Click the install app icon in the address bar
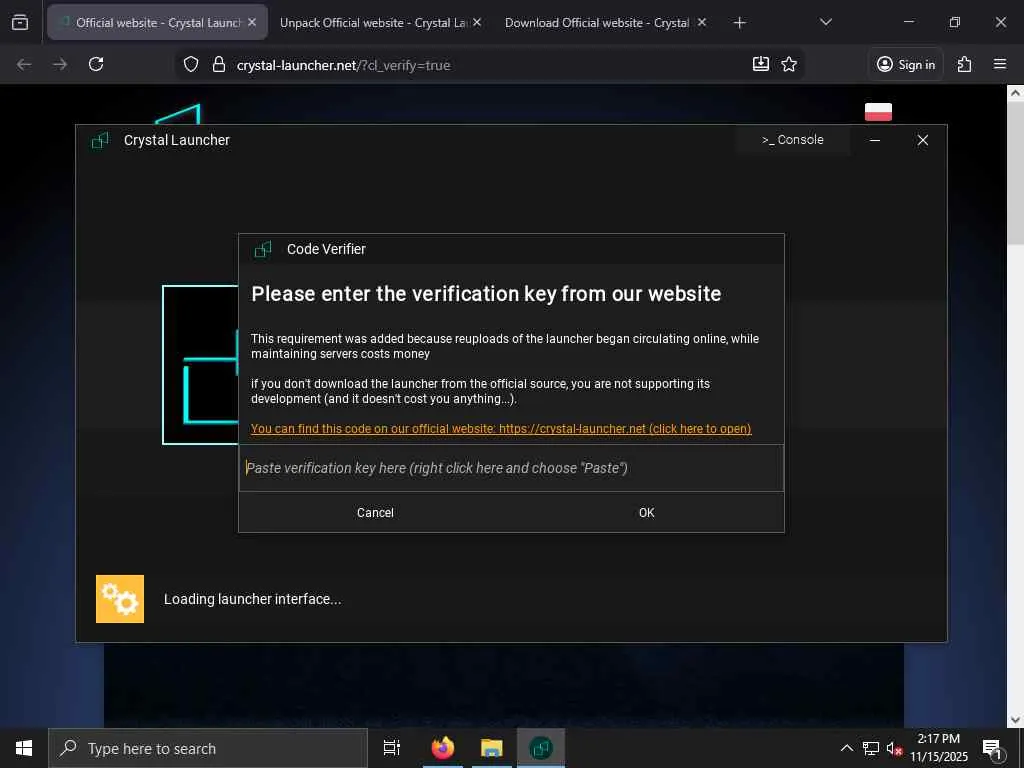The height and width of the screenshot is (768, 1024). pos(761,64)
